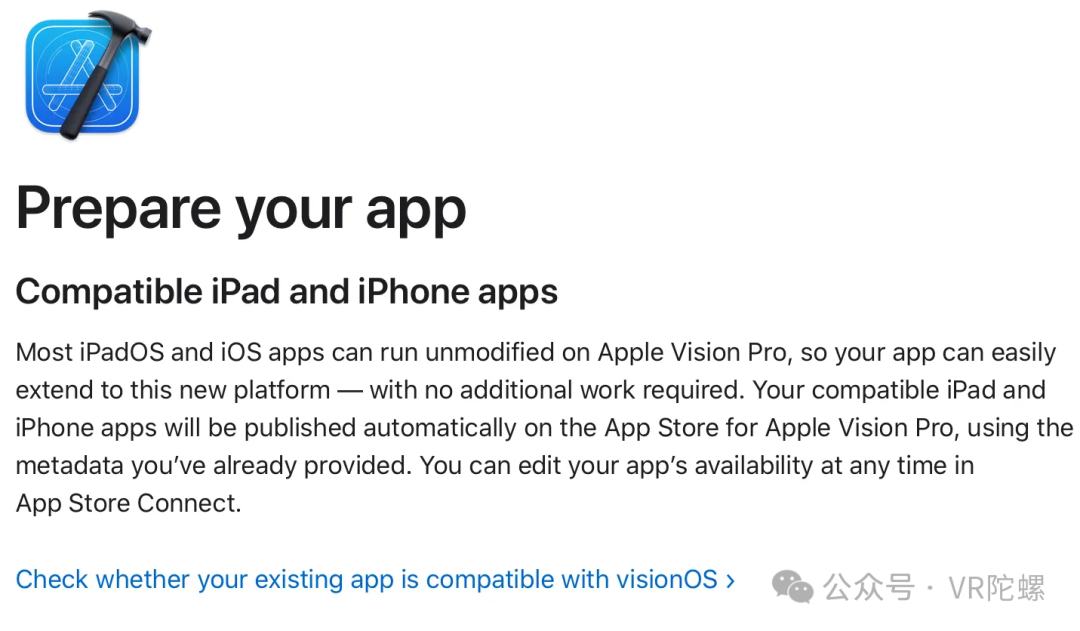
Task: Click the WeChat logo in the watermark
Action: (x=792, y=588)
